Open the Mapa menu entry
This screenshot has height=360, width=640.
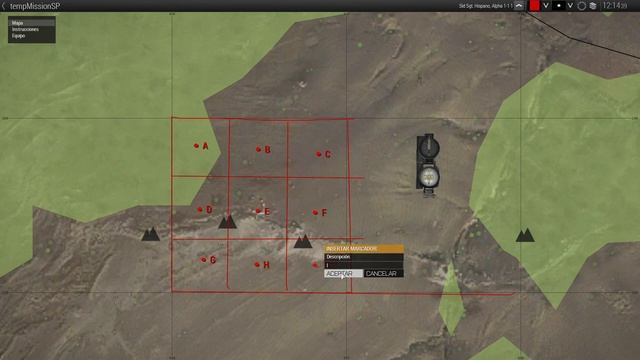pyautogui.click(x=31, y=23)
